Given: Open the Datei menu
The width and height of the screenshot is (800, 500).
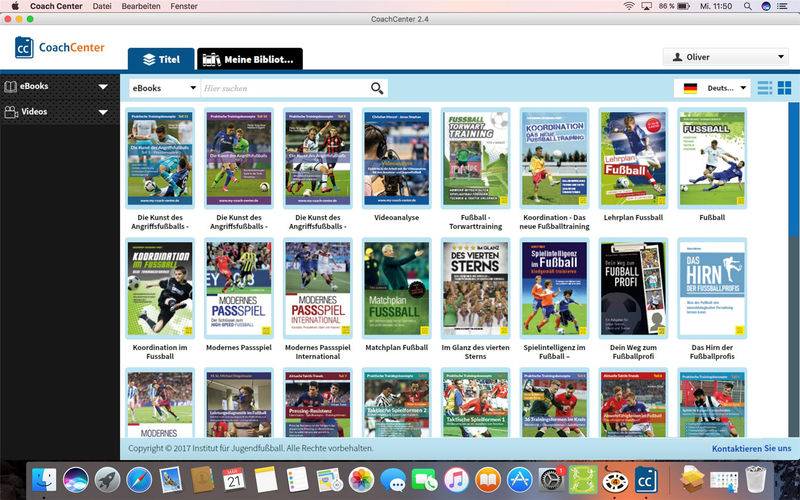Looking at the screenshot, I should pos(102,6).
